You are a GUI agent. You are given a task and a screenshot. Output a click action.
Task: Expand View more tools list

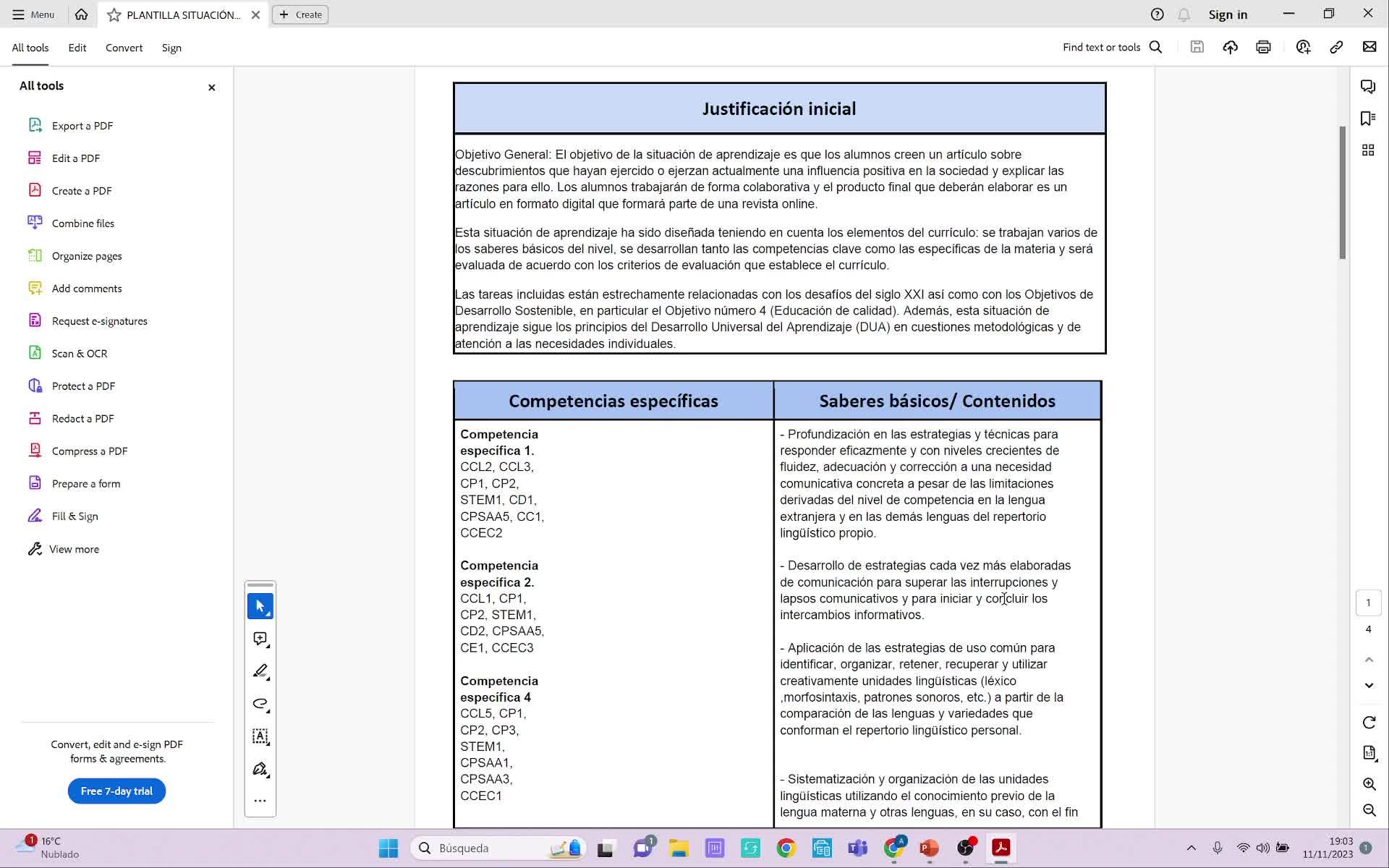[x=74, y=549]
